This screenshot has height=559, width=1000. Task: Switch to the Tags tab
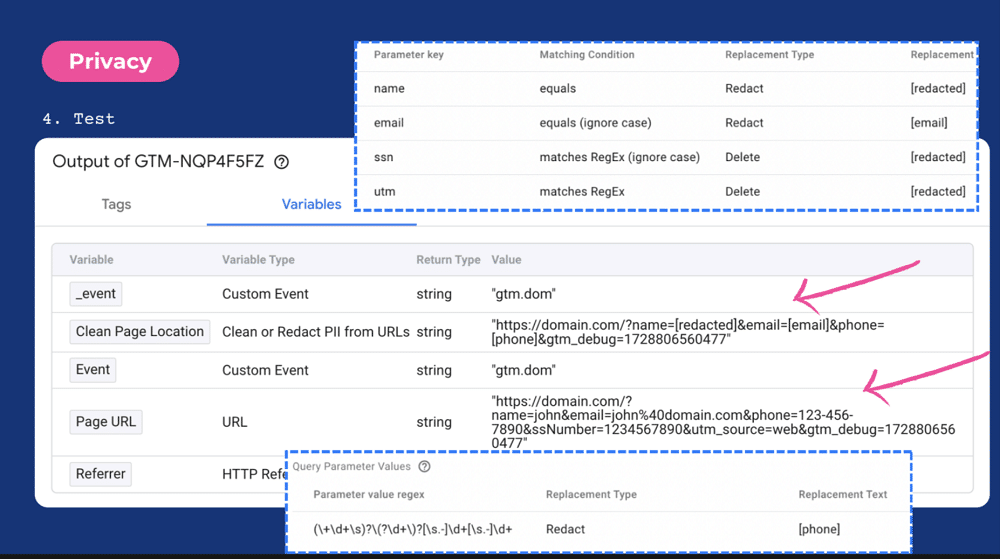click(x=116, y=204)
